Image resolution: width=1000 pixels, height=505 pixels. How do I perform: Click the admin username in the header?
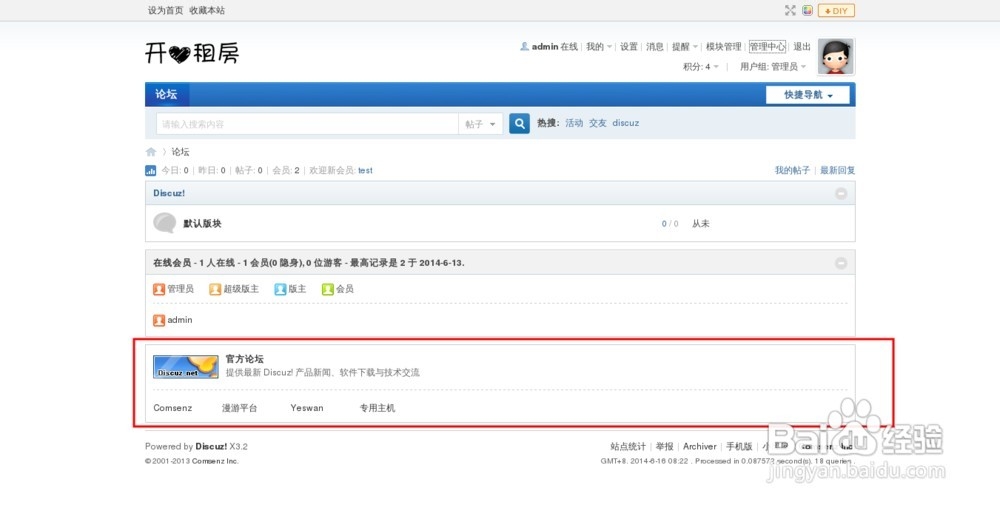click(x=545, y=47)
